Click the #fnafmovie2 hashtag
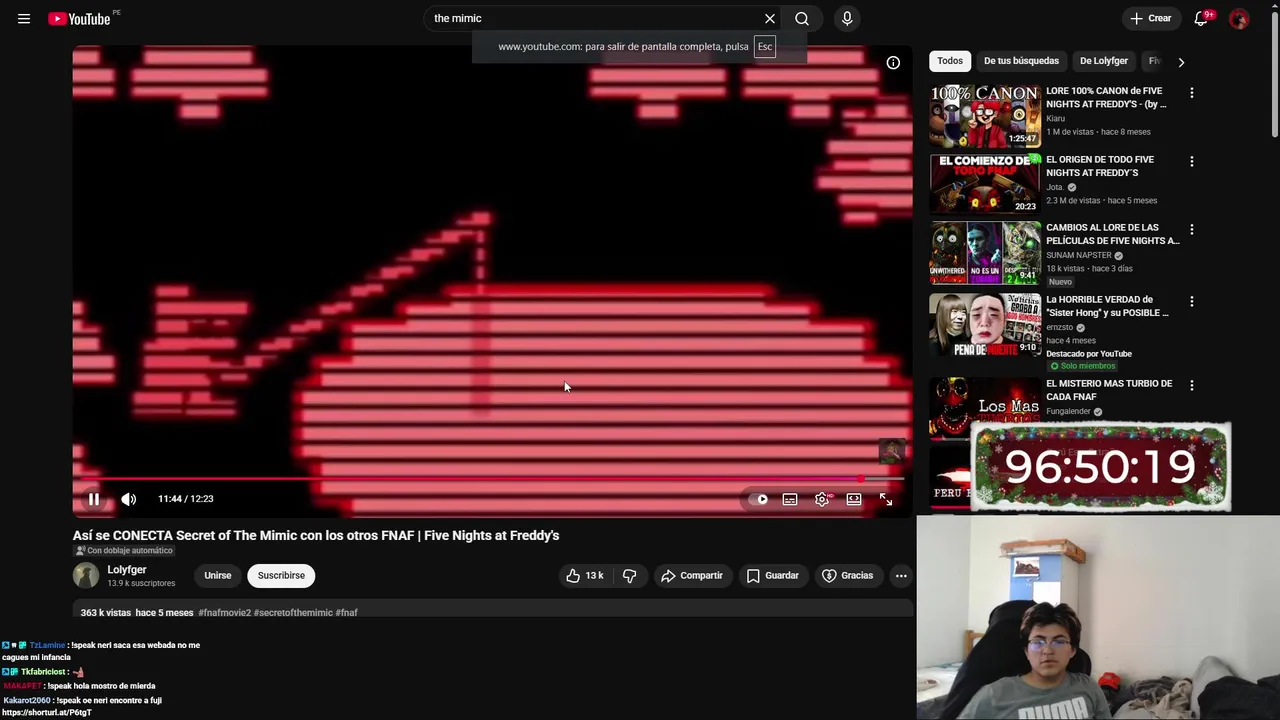This screenshot has width=1280, height=720. point(224,613)
